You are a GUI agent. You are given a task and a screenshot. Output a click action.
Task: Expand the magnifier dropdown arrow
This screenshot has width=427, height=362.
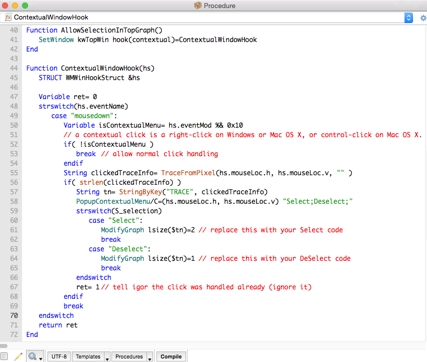click(x=41, y=359)
